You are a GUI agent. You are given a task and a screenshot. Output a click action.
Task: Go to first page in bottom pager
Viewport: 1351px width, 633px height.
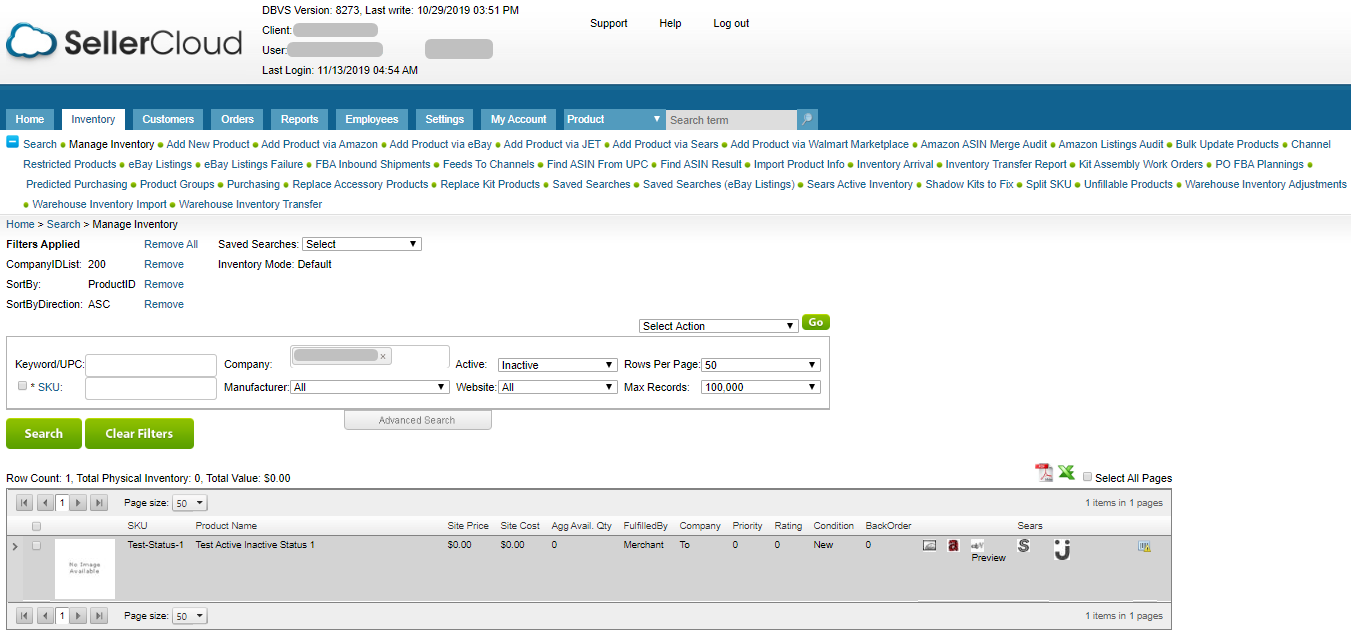point(23,616)
